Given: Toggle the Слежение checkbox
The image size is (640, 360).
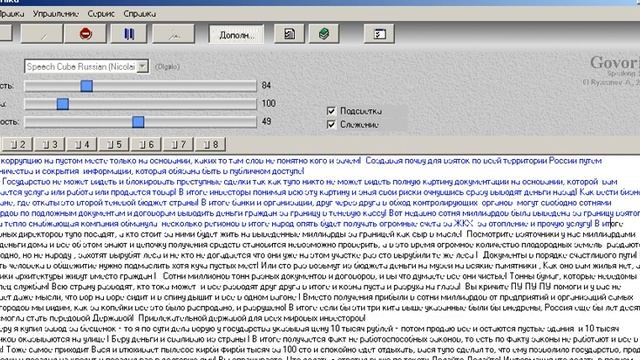Looking at the screenshot, I should pos(331,124).
